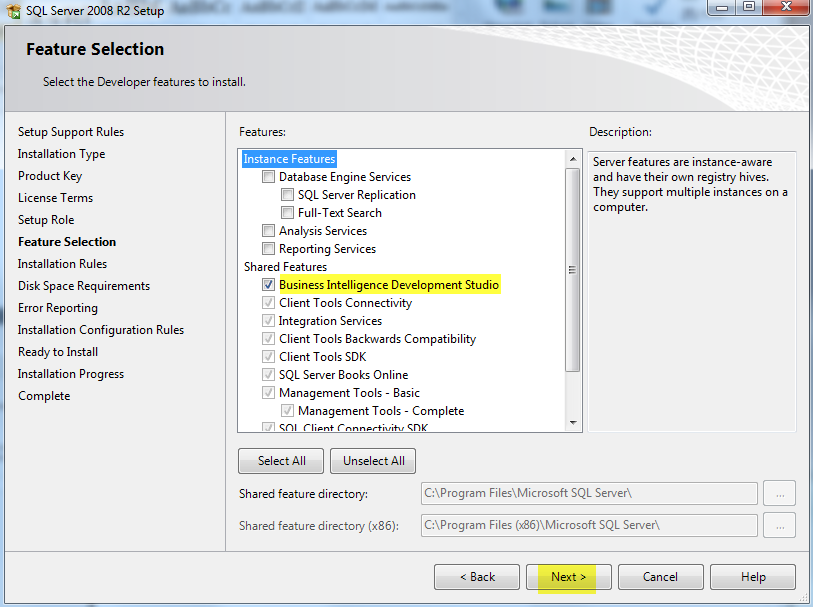Select Setup Support Rules step

71,132
